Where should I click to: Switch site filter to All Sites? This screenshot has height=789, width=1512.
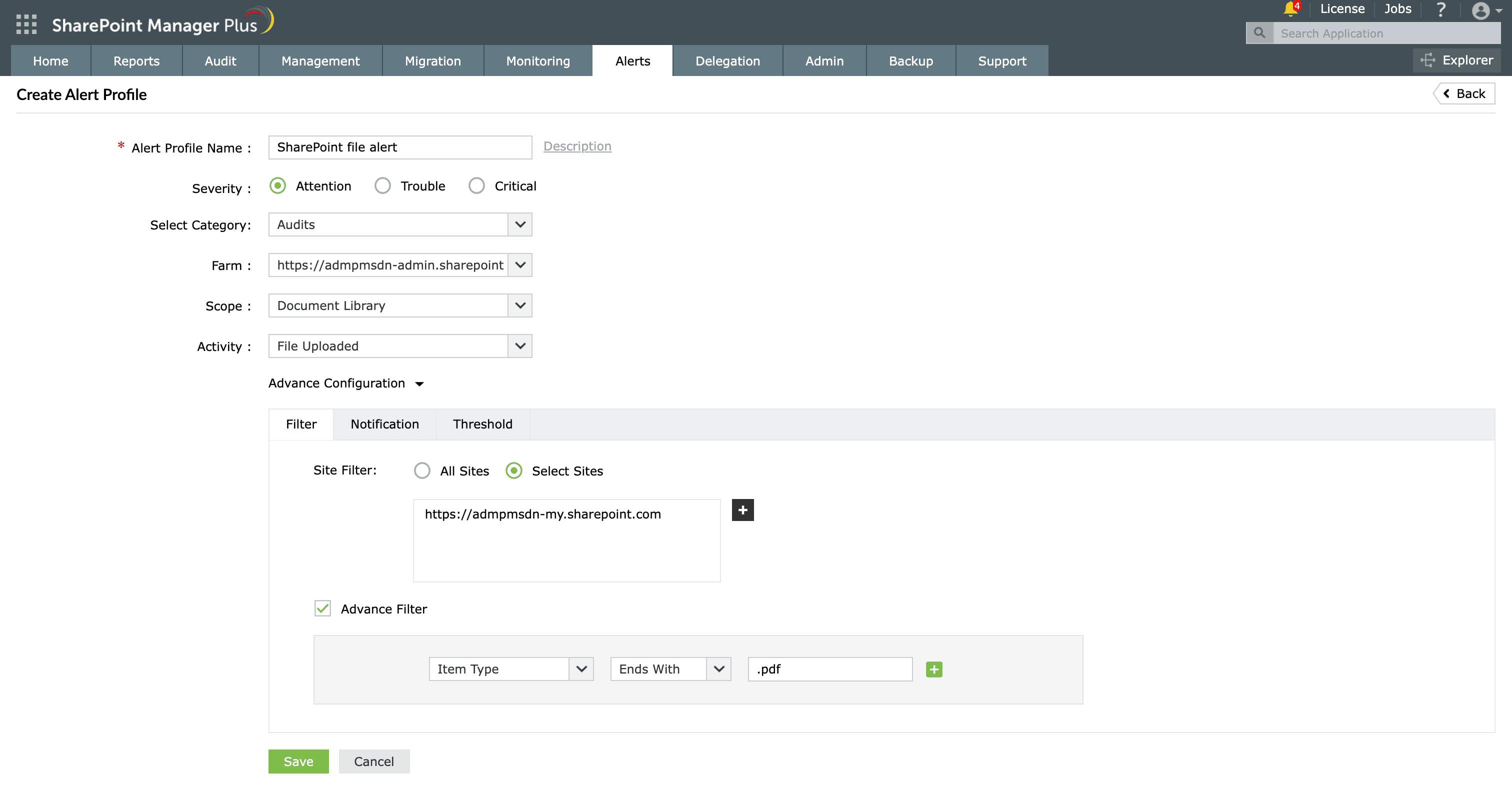click(x=422, y=470)
